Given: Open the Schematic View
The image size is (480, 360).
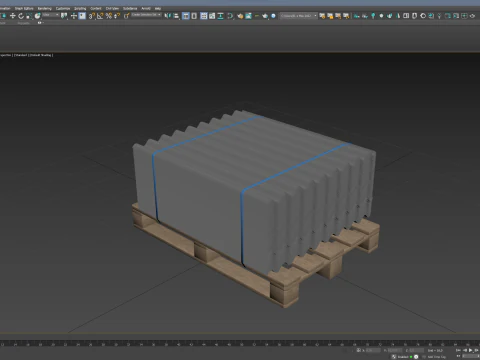Looking at the screenshot, I should pos(220,16).
